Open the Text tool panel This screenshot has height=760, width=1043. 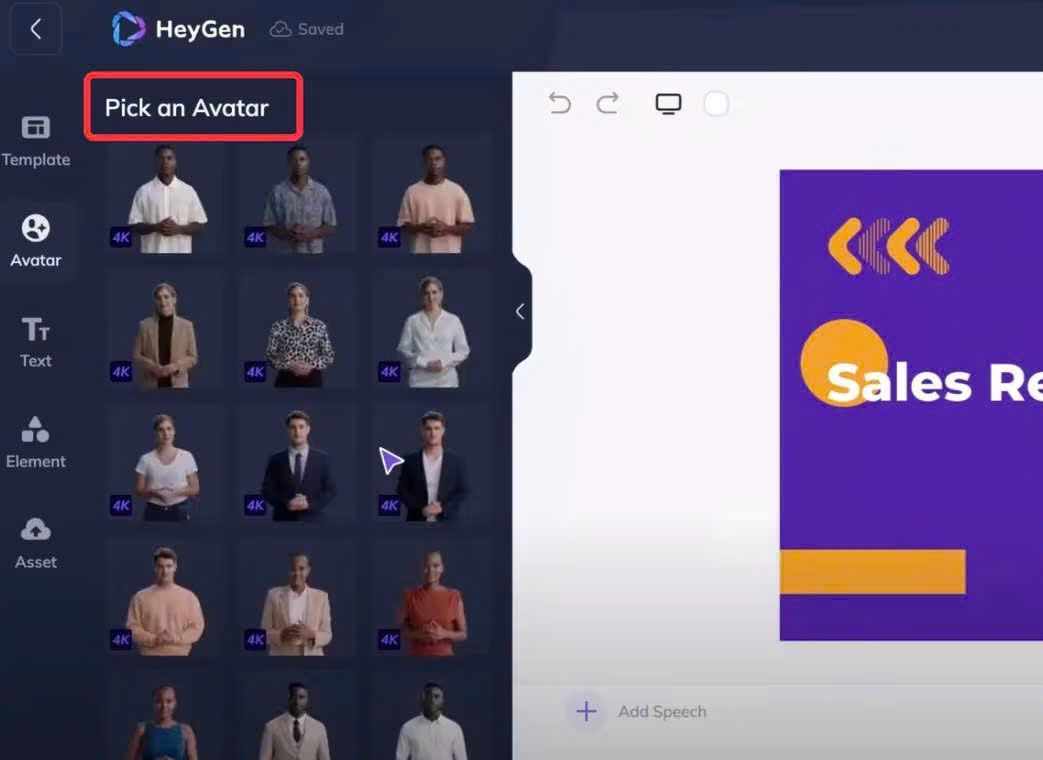(x=36, y=342)
